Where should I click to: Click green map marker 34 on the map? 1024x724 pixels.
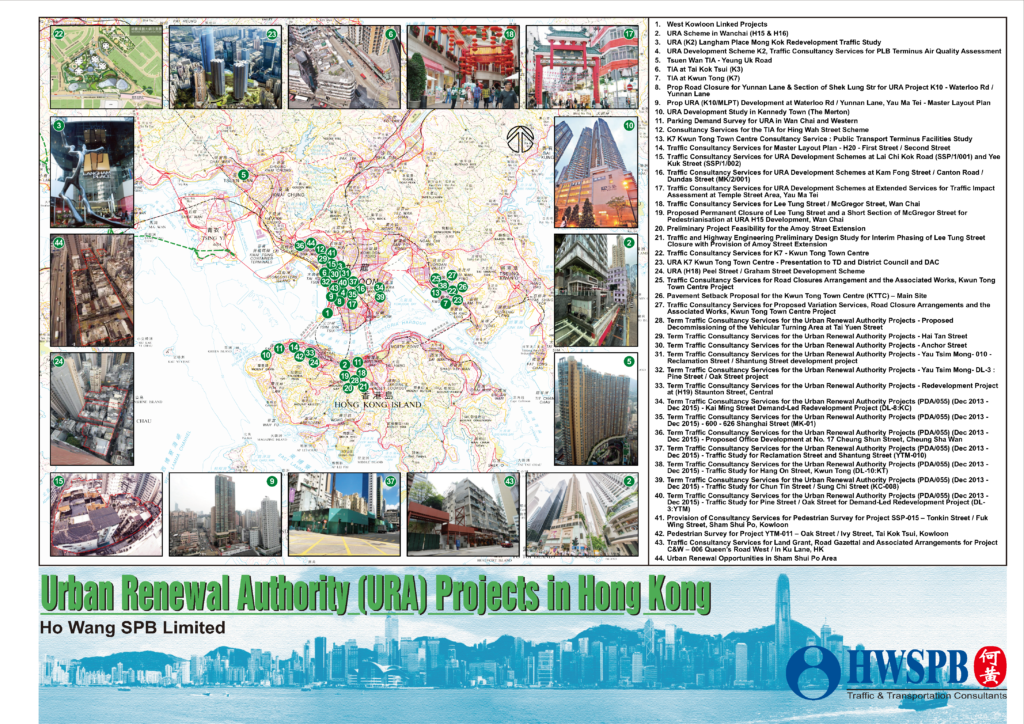point(379,287)
